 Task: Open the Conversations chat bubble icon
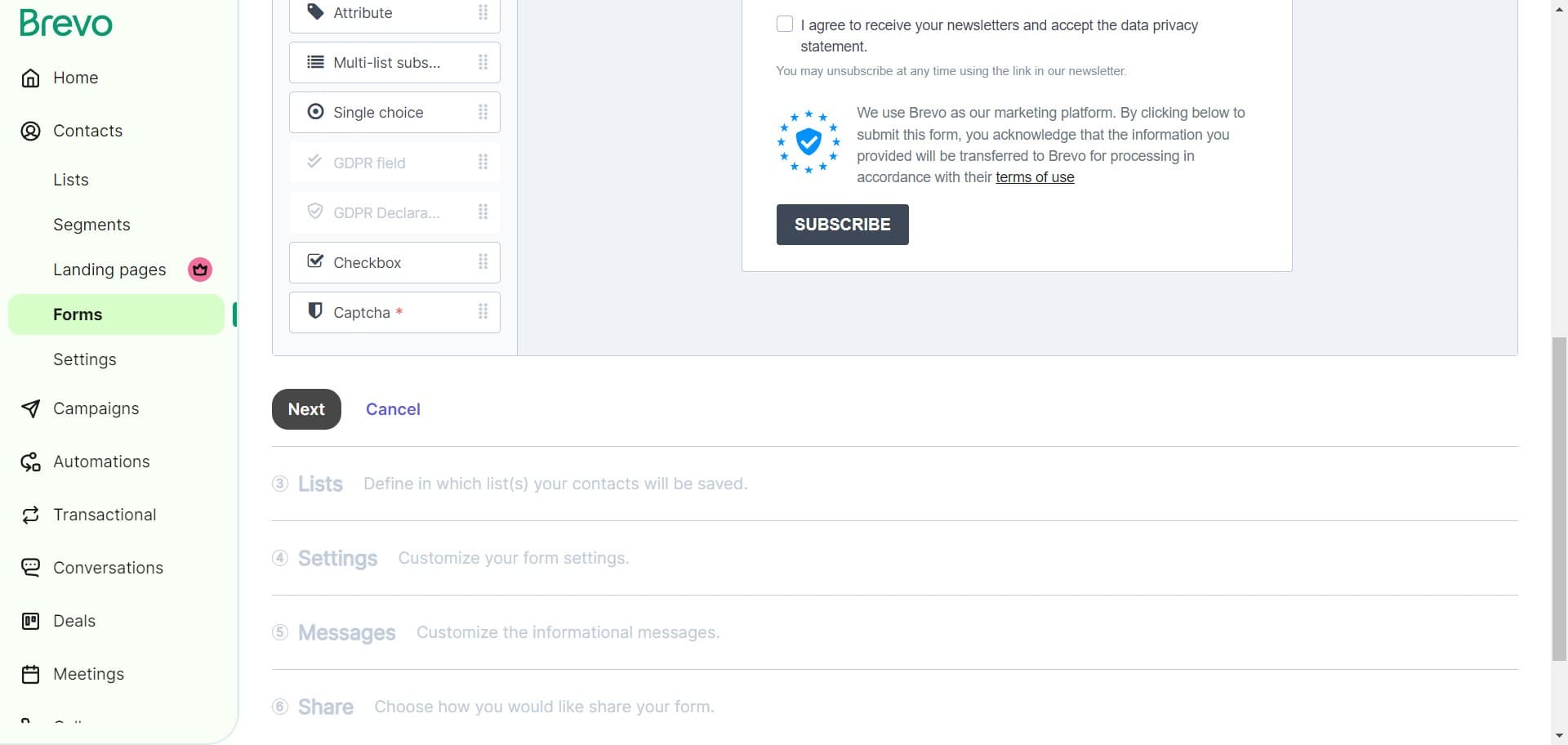click(x=30, y=567)
